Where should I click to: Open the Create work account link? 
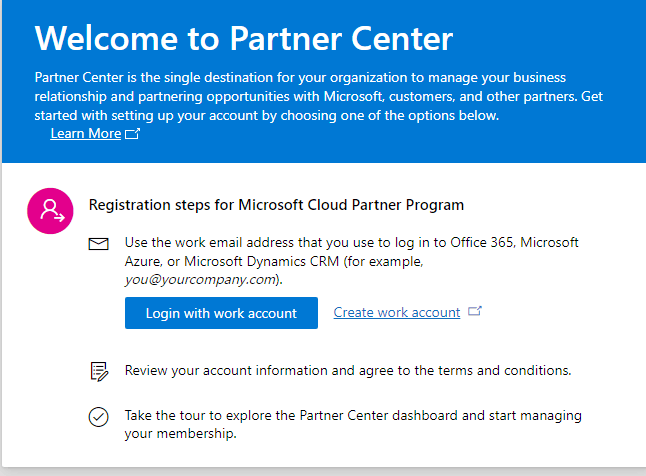pyautogui.click(x=397, y=312)
